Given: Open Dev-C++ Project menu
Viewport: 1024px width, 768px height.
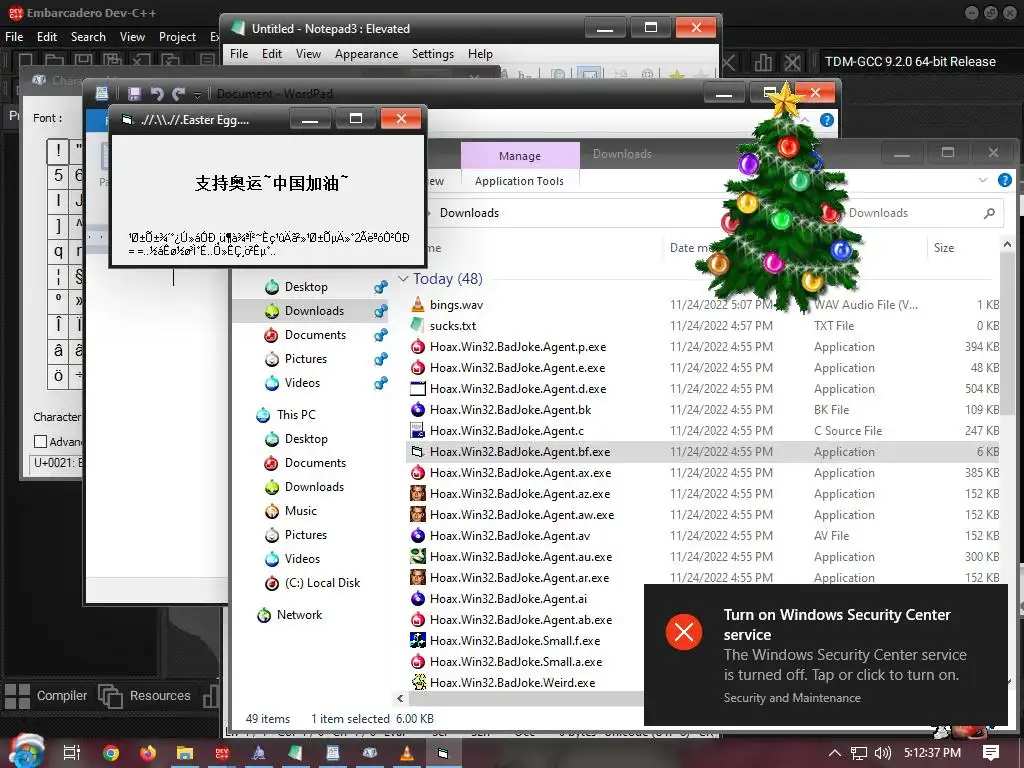Looking at the screenshot, I should (x=177, y=37).
